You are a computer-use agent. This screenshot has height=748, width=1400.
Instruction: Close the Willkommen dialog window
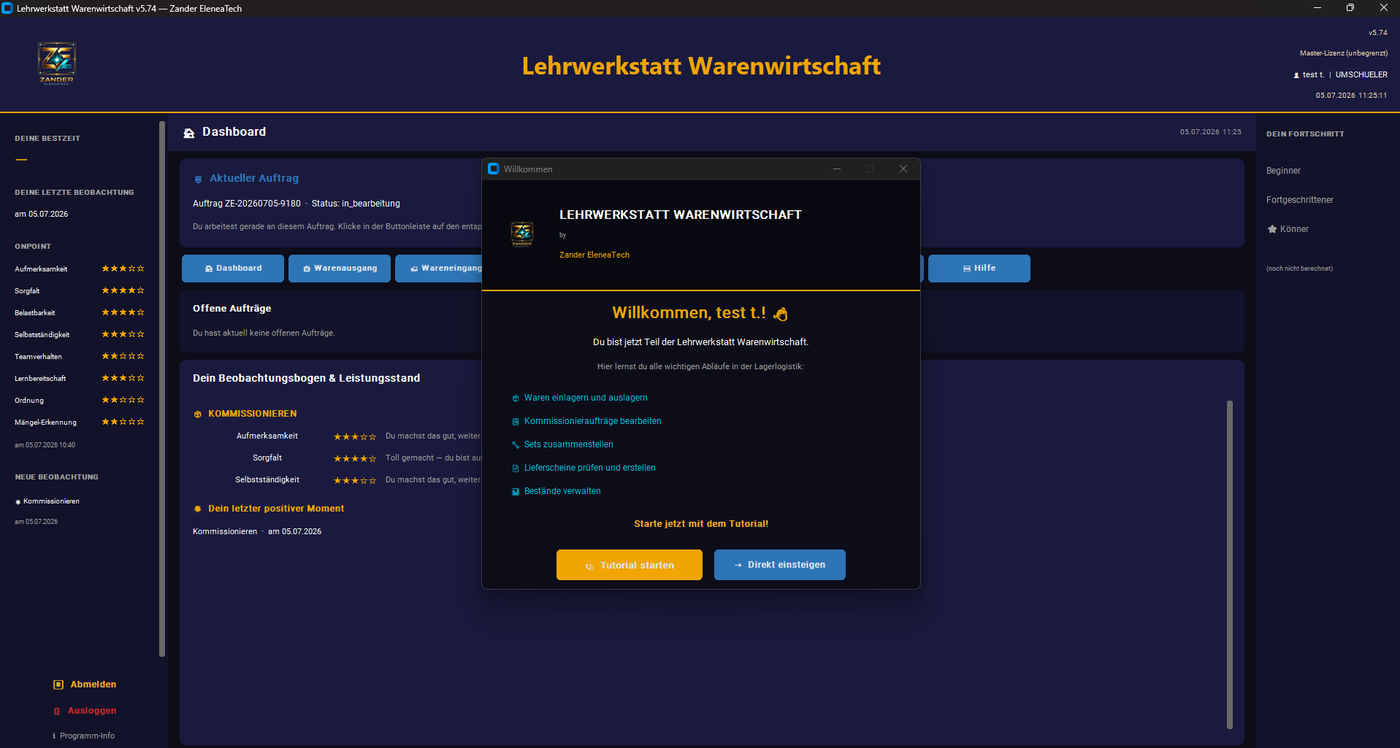click(903, 169)
